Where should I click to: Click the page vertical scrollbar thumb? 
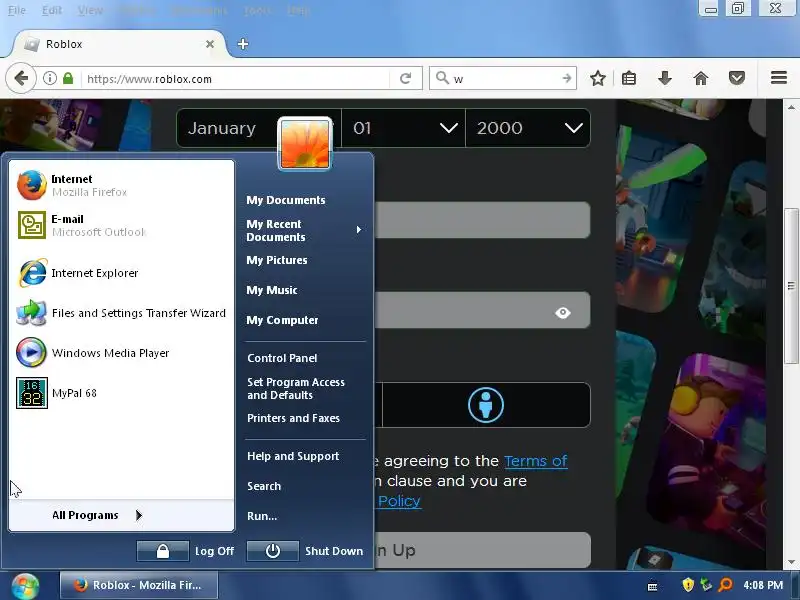pos(791,286)
